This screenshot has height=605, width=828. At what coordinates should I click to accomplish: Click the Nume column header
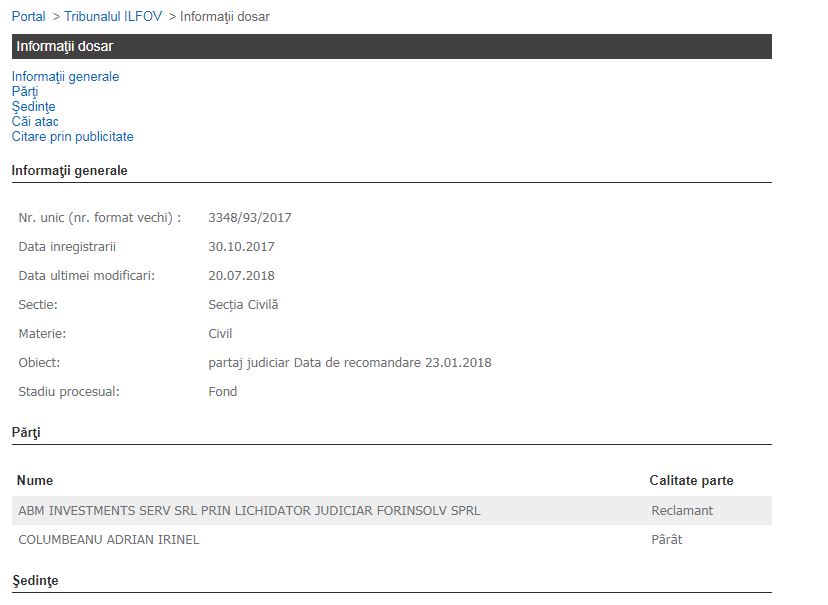tap(35, 481)
